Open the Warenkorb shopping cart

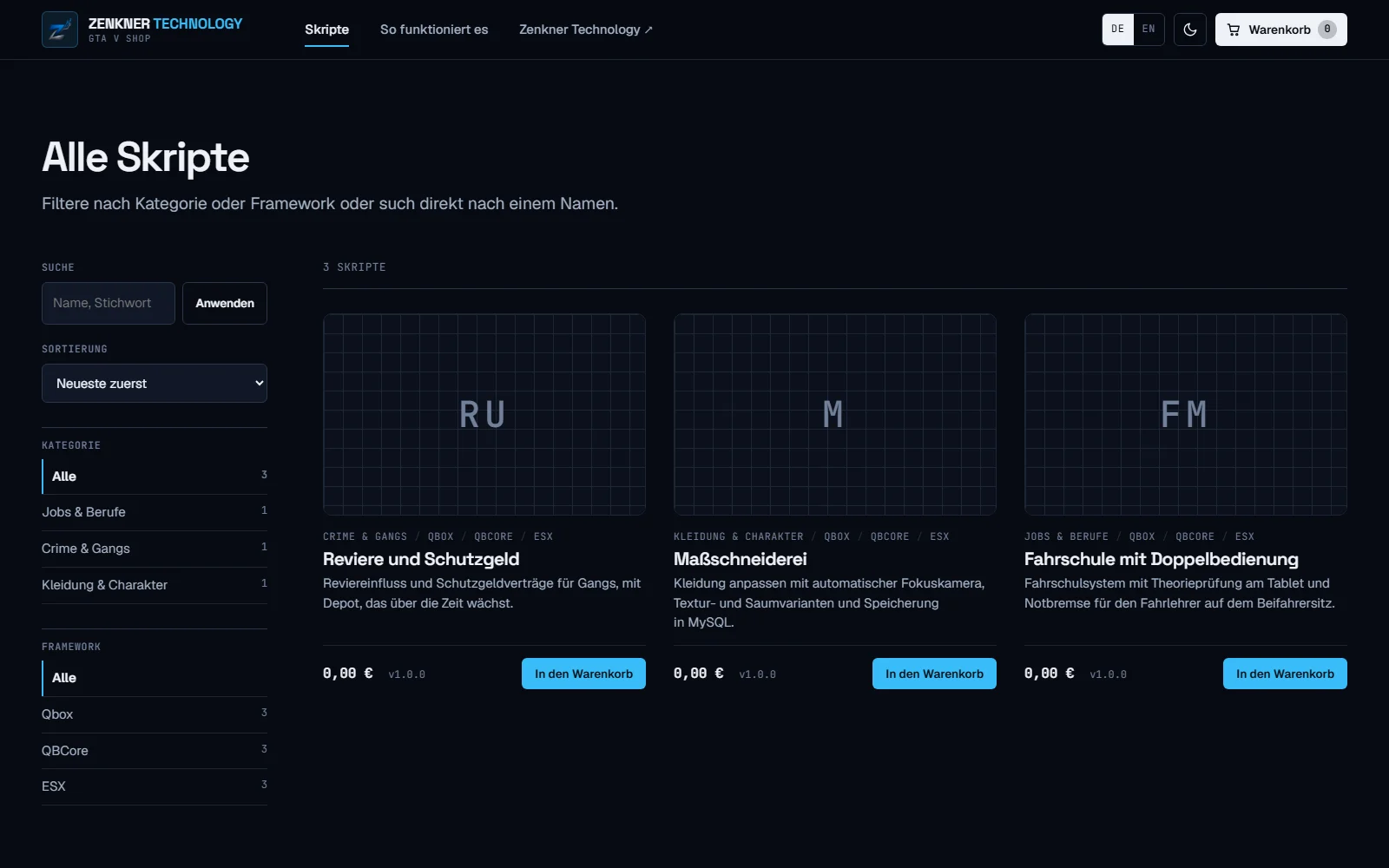1280,30
